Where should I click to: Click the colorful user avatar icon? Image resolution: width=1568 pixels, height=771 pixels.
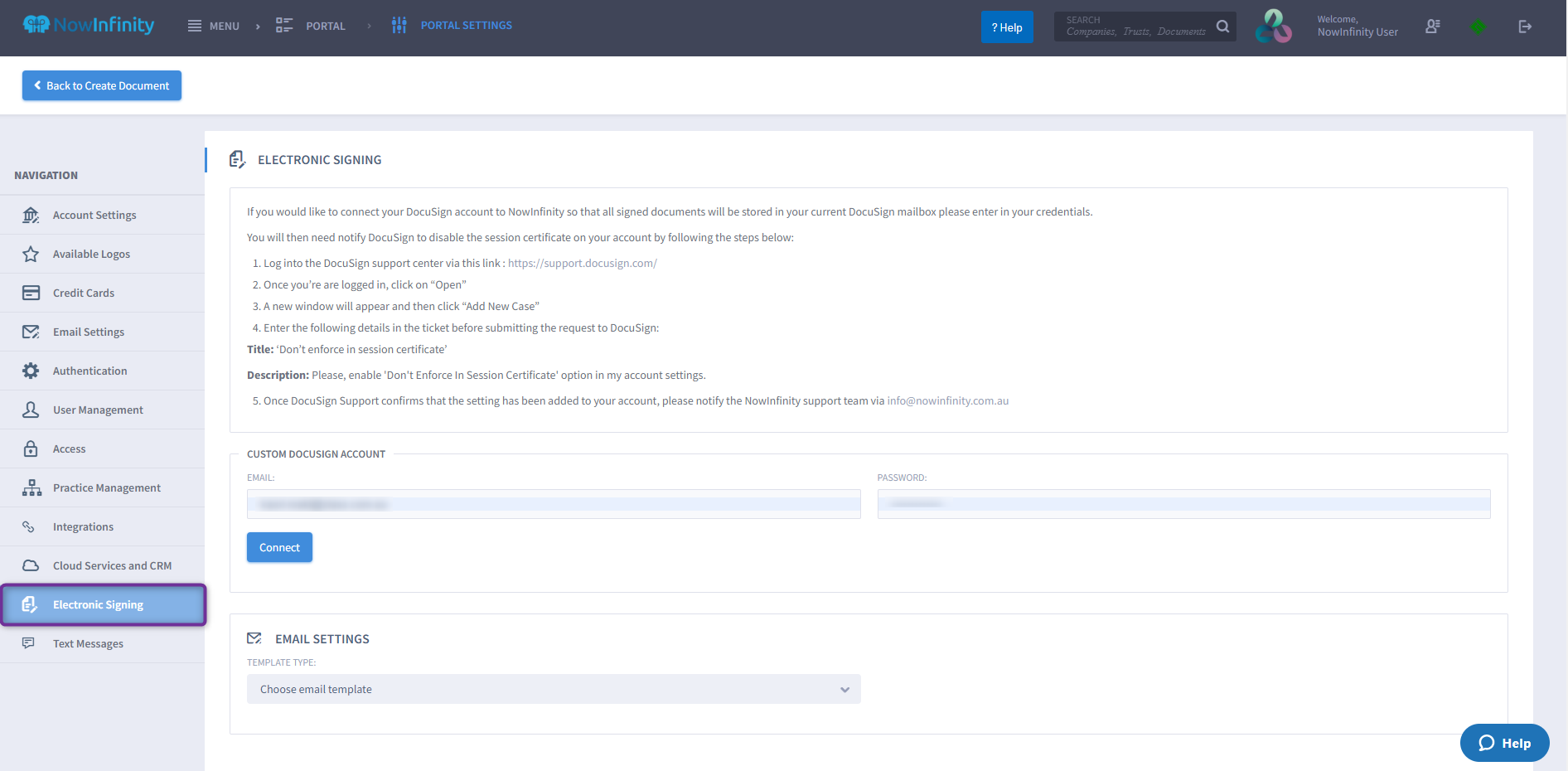pos(1273,27)
